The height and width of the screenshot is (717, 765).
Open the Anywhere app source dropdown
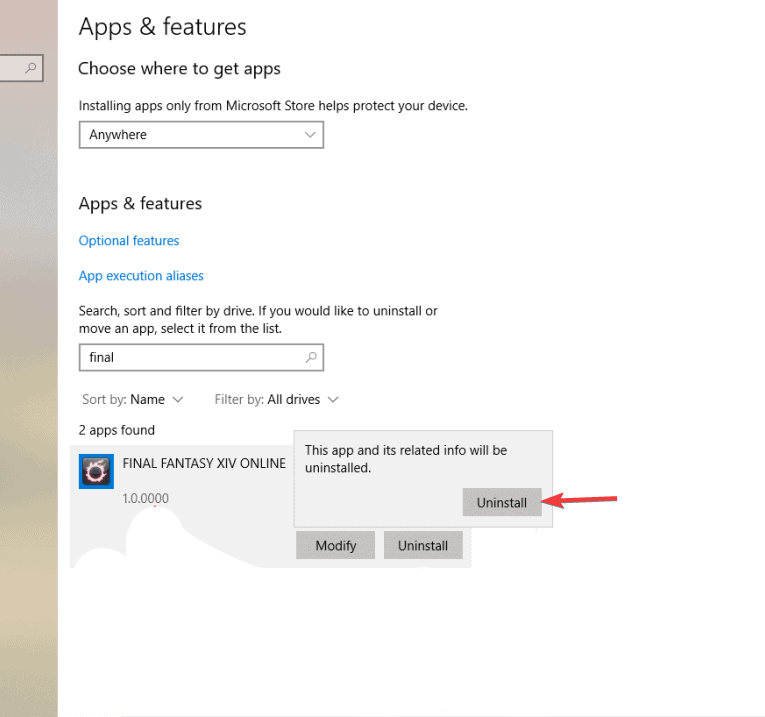click(201, 135)
